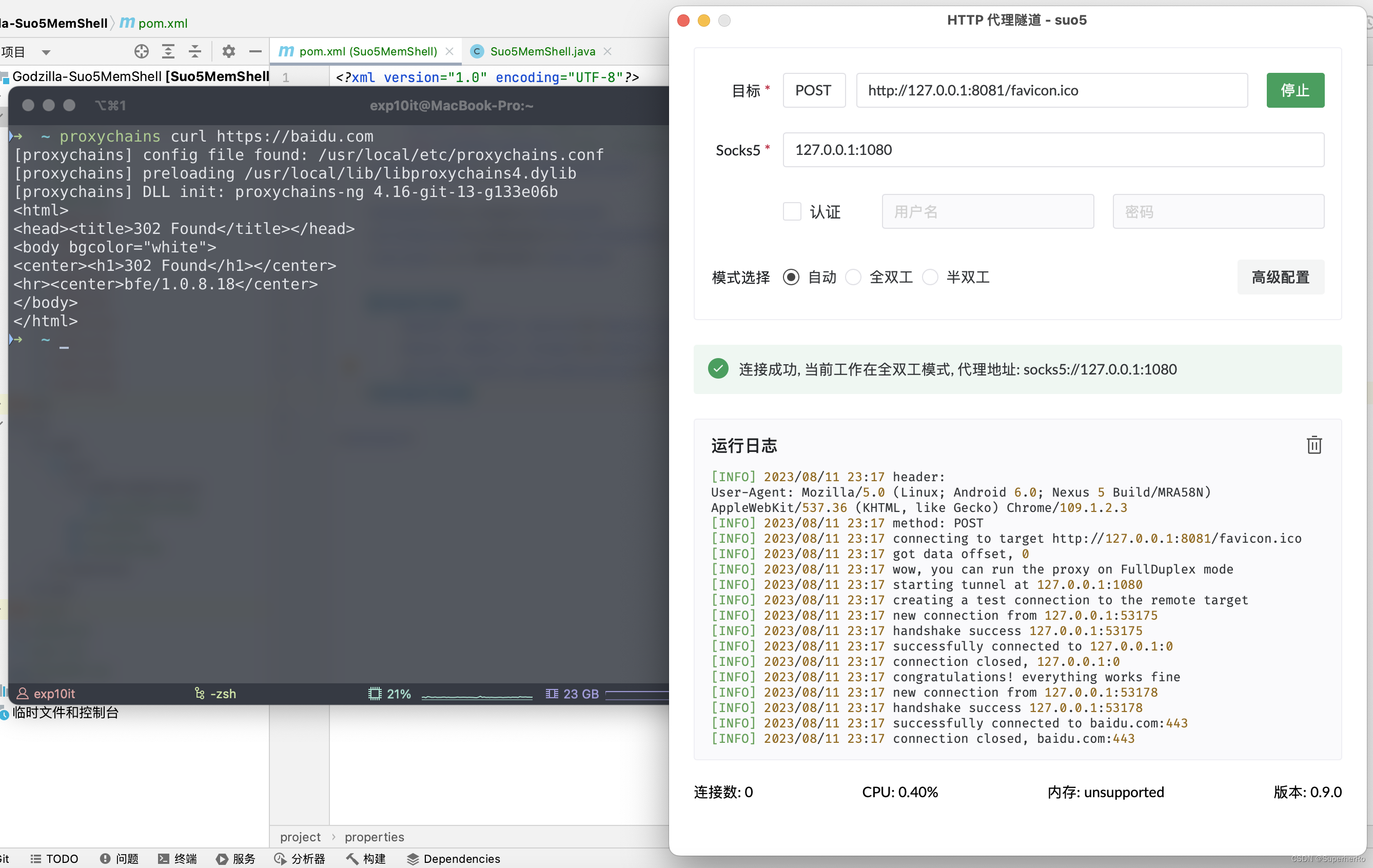Image resolution: width=1373 pixels, height=868 pixels.
Task: Expand all nodes in the project tree
Action: (x=168, y=51)
